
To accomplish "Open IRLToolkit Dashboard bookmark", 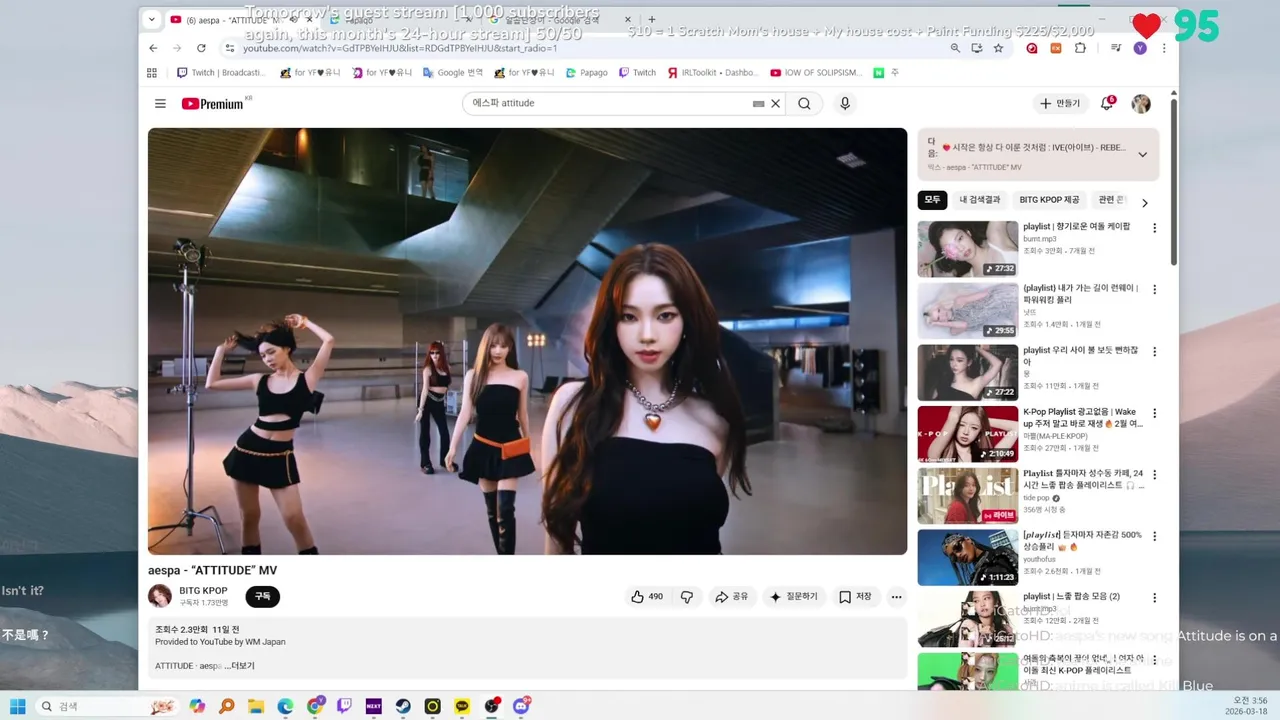I will [713, 73].
